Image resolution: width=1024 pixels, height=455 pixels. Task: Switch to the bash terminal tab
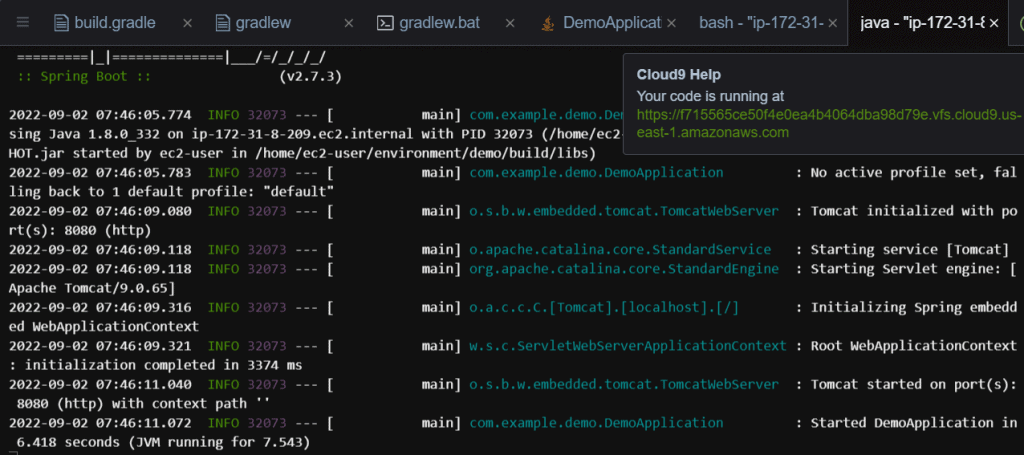[760, 22]
